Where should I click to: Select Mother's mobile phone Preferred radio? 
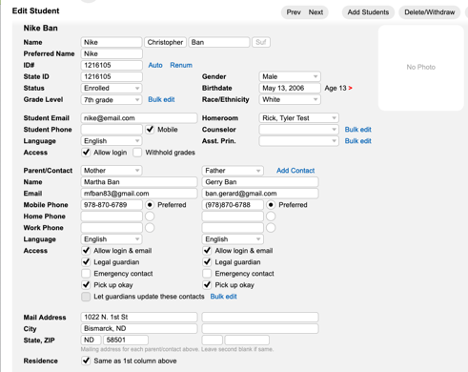point(150,205)
